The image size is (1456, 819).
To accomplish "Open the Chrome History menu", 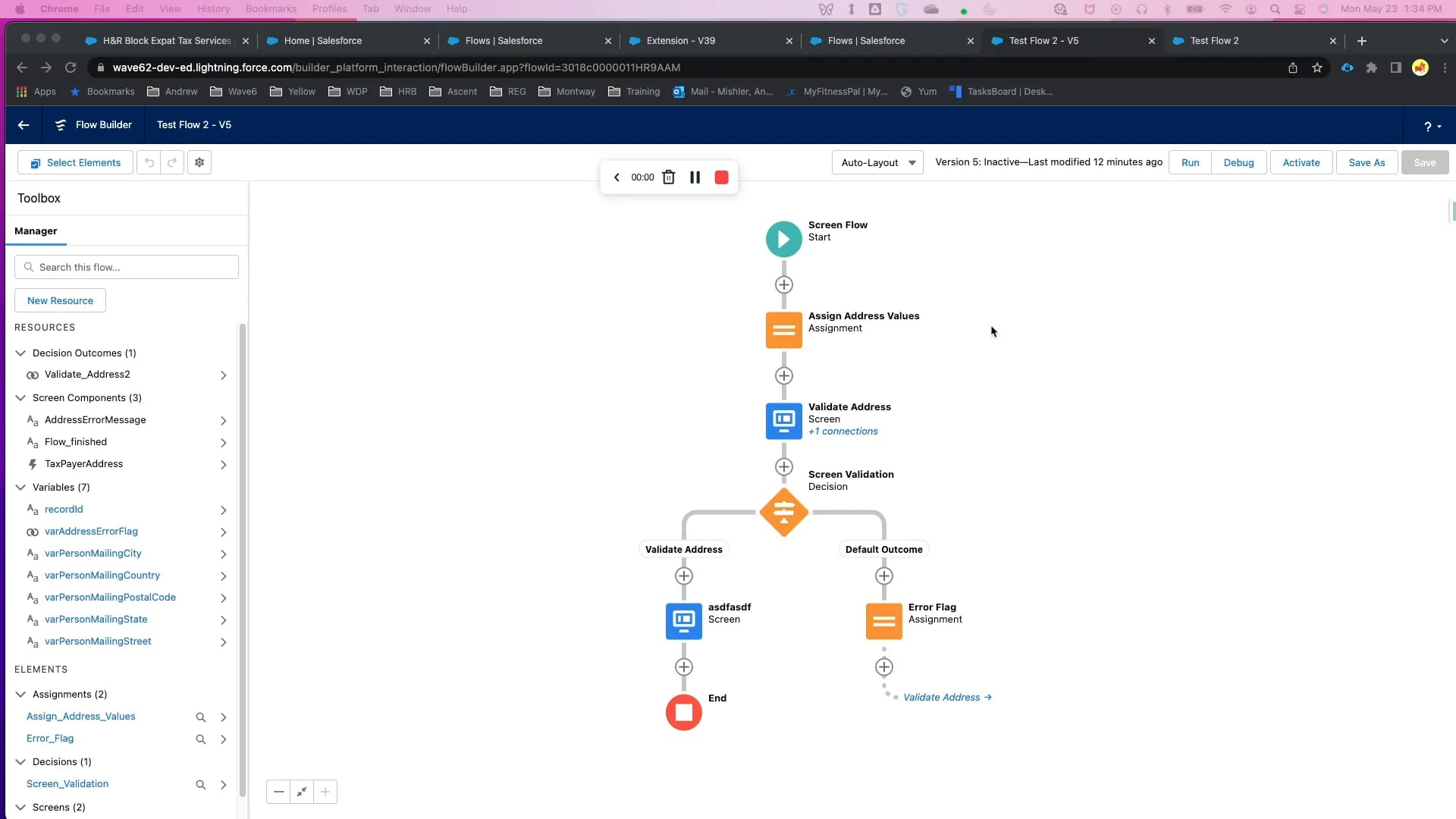I will 213,9.
